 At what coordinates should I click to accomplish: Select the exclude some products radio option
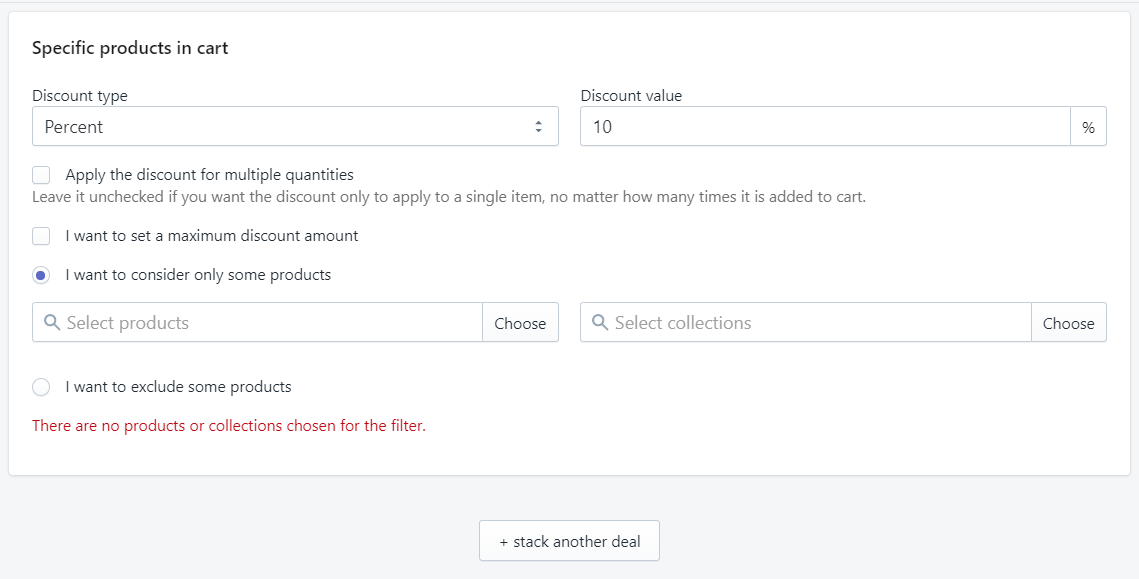click(41, 387)
